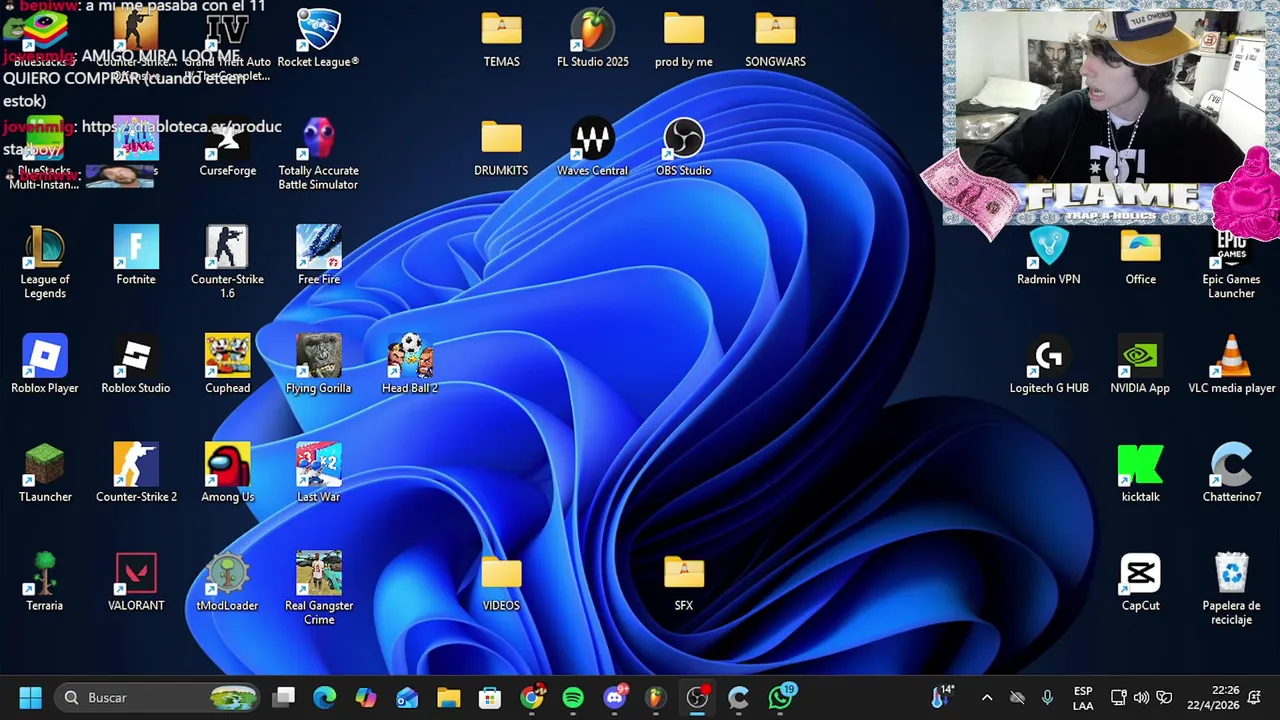Open Roblox Studio shortcut

tap(136, 365)
